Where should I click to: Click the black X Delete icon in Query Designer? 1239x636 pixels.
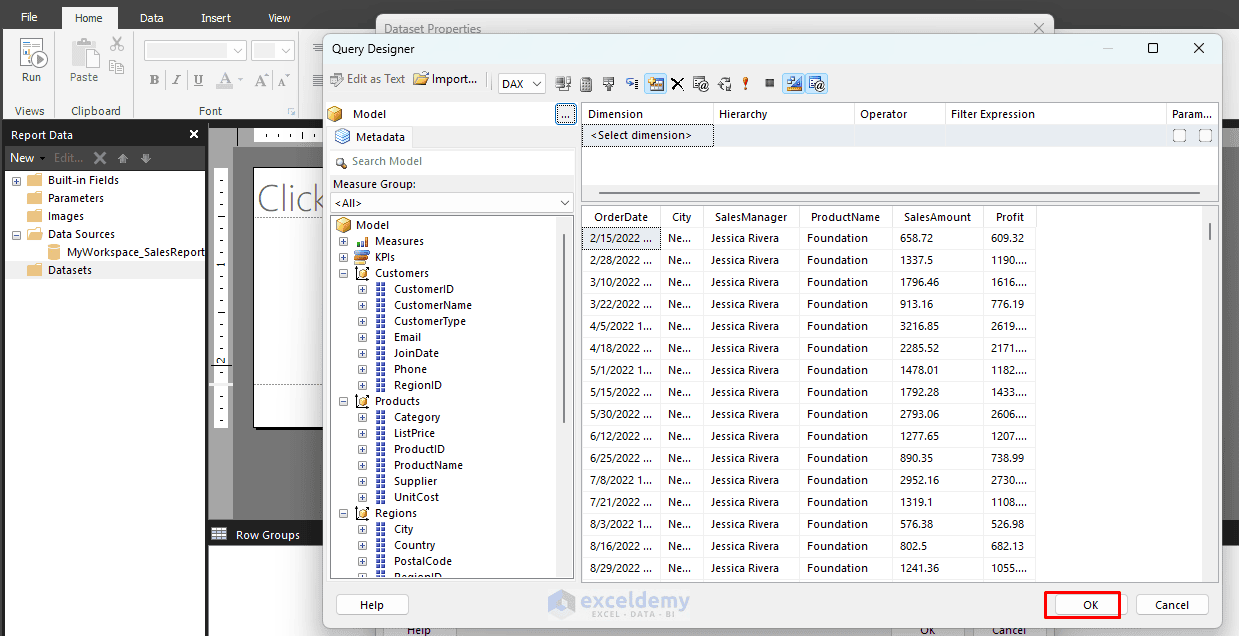click(677, 84)
